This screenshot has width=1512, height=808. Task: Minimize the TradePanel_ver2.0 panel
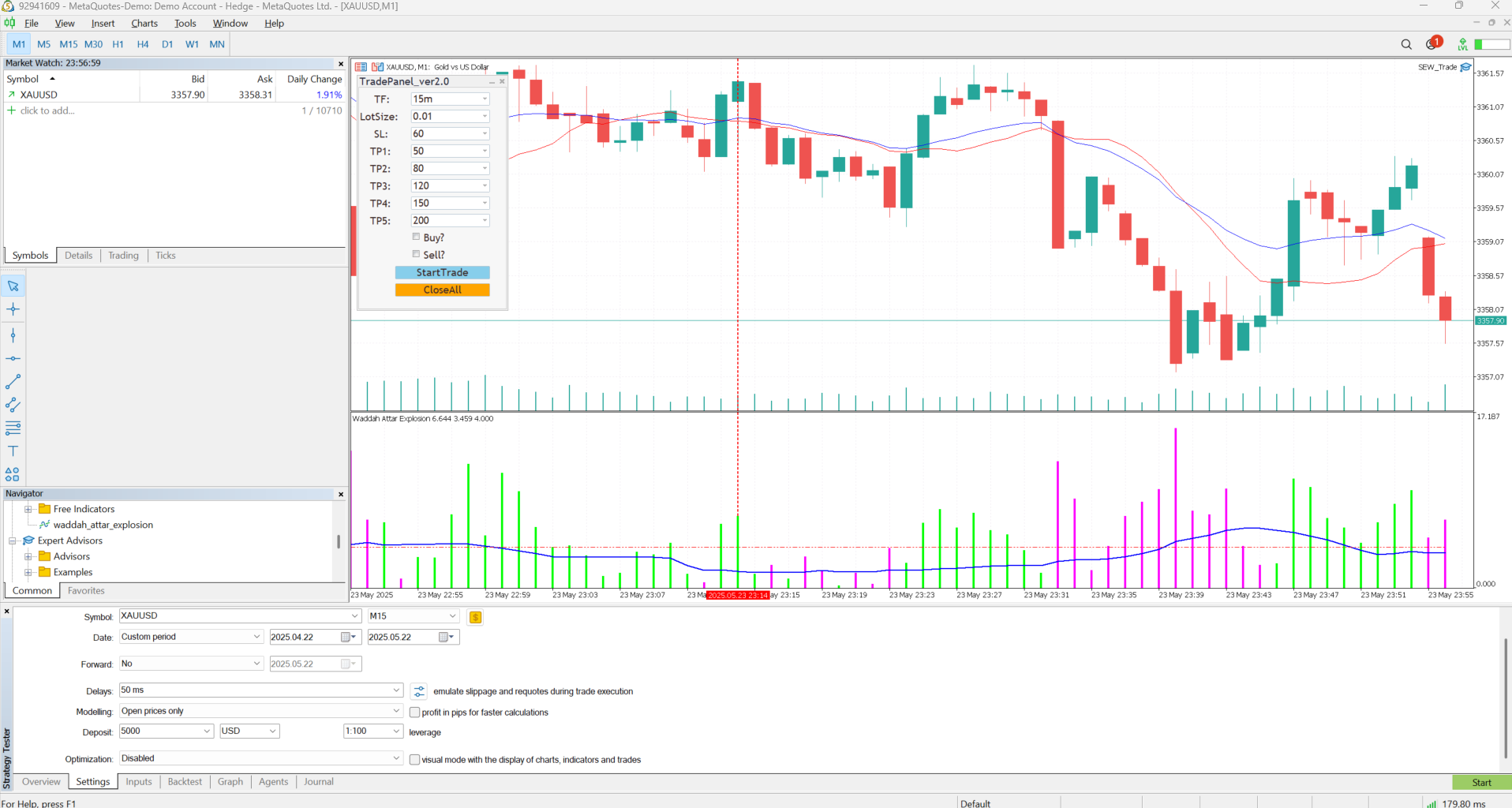(492, 81)
